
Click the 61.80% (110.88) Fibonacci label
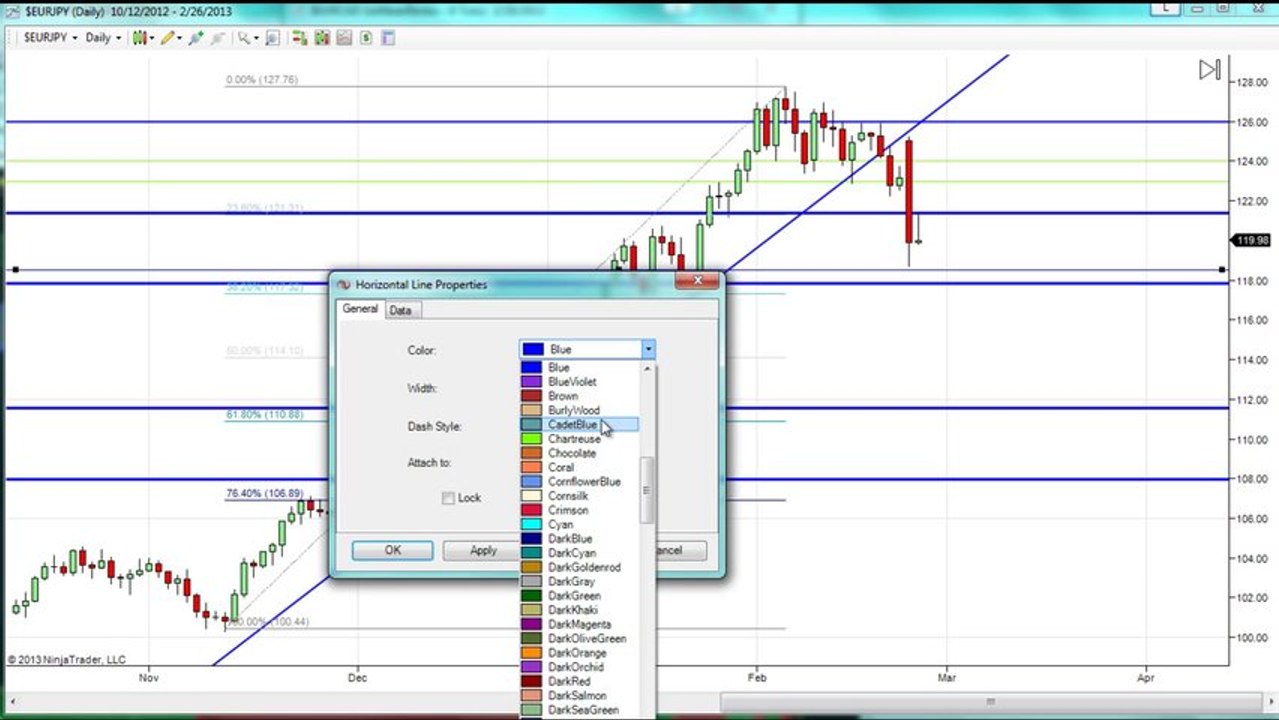coord(264,414)
